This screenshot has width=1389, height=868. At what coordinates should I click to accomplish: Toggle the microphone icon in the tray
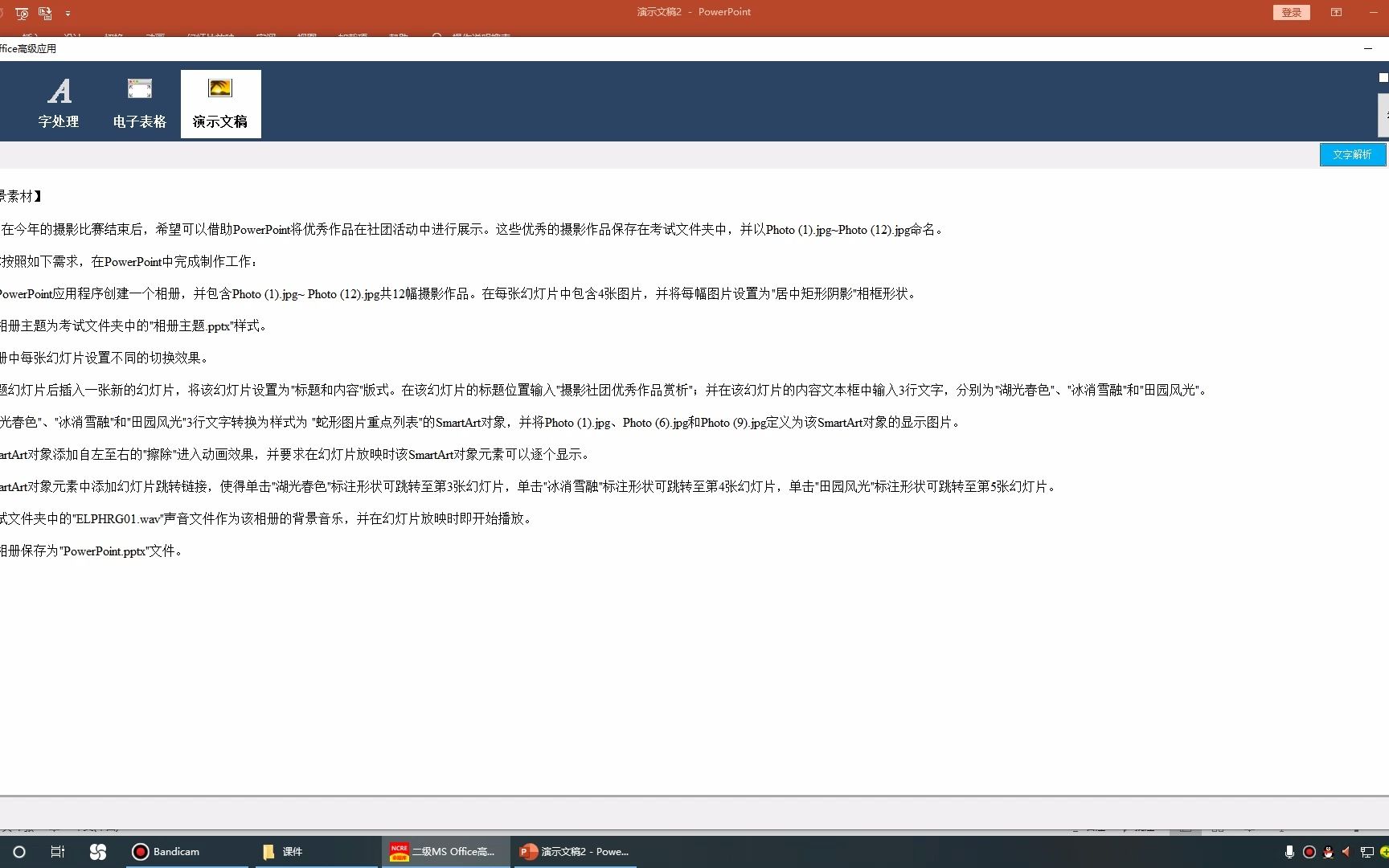(x=1290, y=852)
